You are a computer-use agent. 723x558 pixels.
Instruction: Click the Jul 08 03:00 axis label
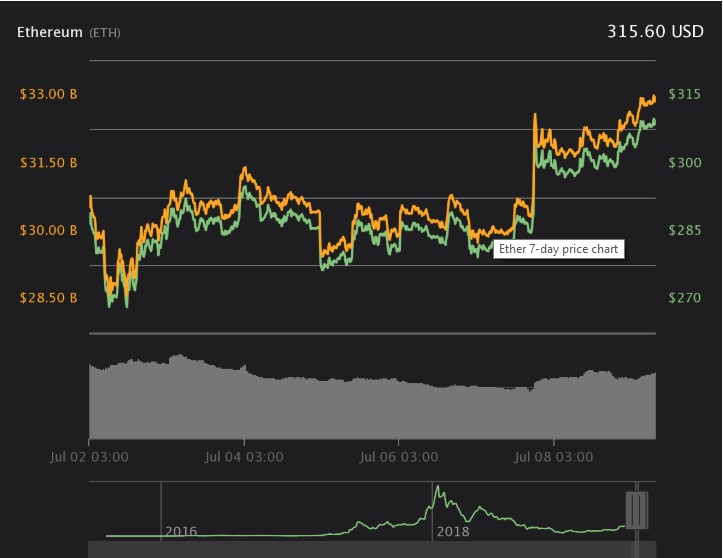[x=553, y=457]
